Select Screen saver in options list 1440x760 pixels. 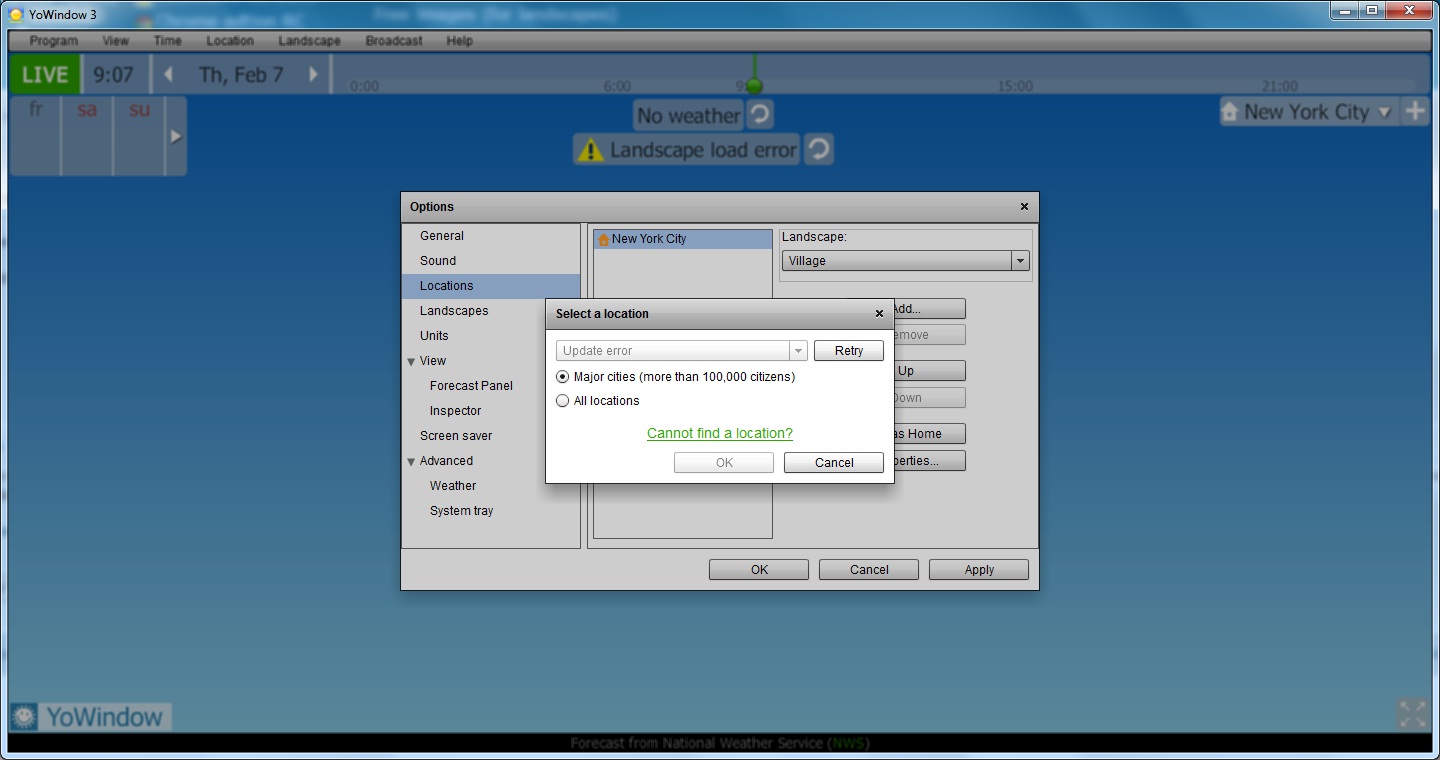456,436
